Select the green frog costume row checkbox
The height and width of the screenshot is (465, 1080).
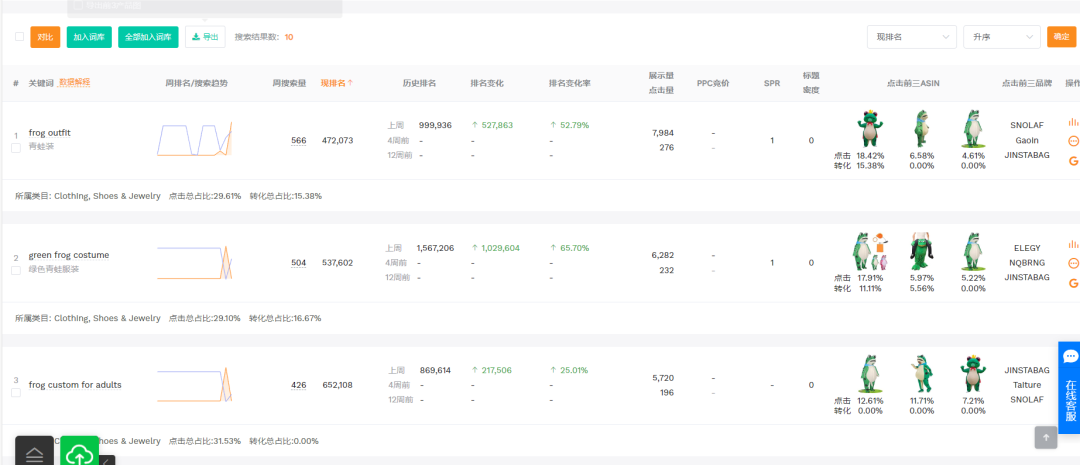[15, 270]
